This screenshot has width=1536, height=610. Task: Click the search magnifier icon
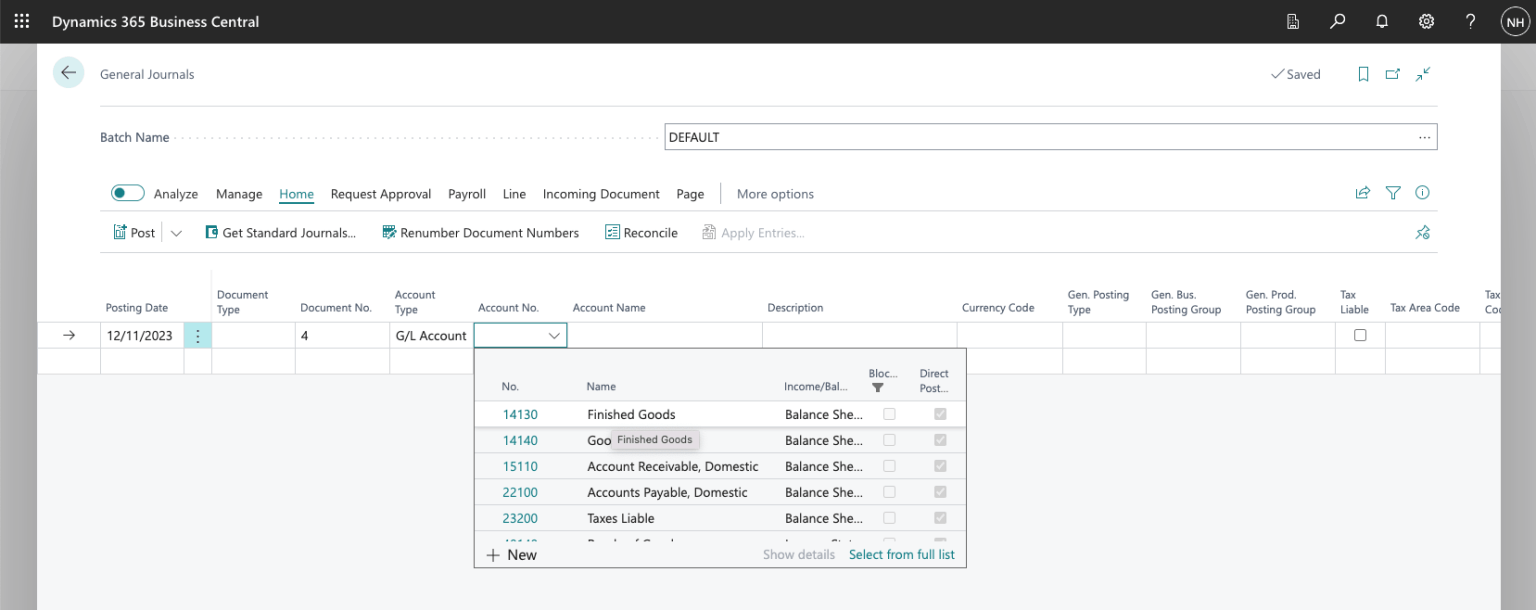click(1337, 21)
